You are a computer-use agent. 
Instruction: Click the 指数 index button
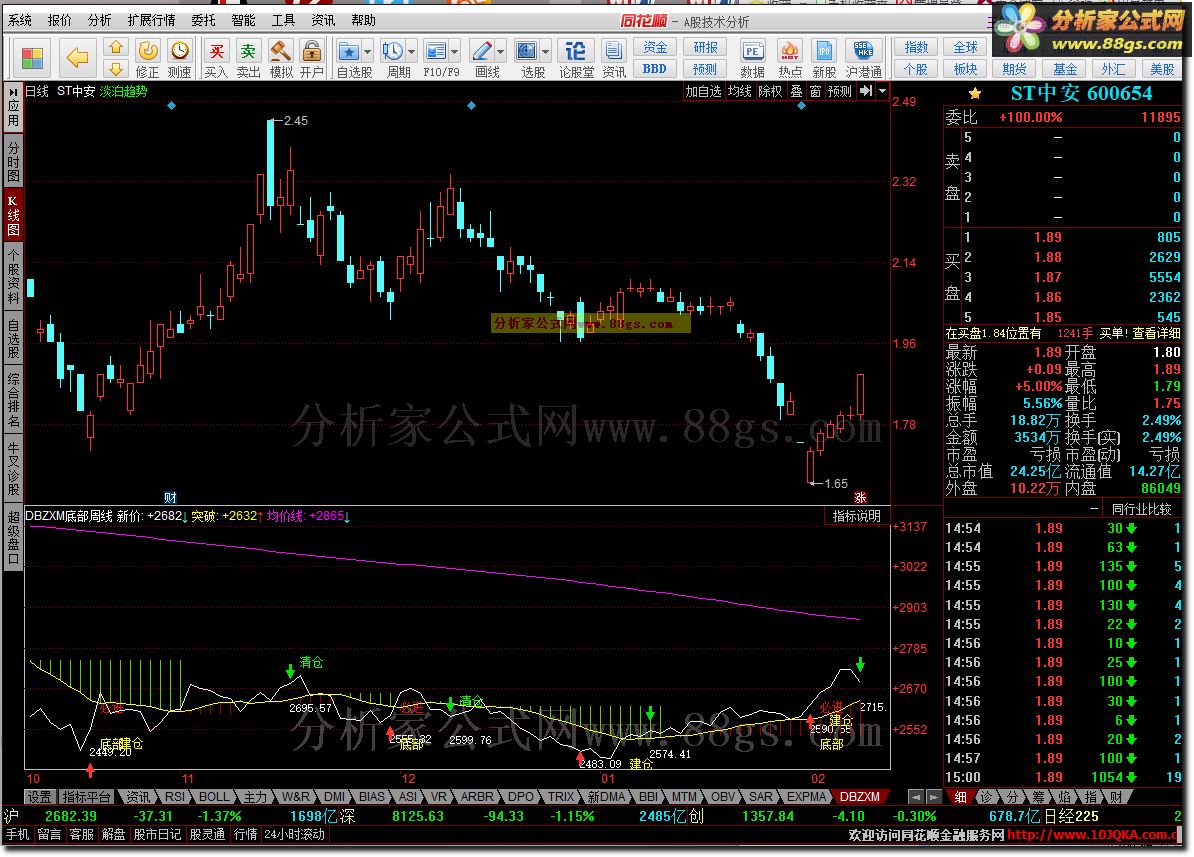[916, 47]
